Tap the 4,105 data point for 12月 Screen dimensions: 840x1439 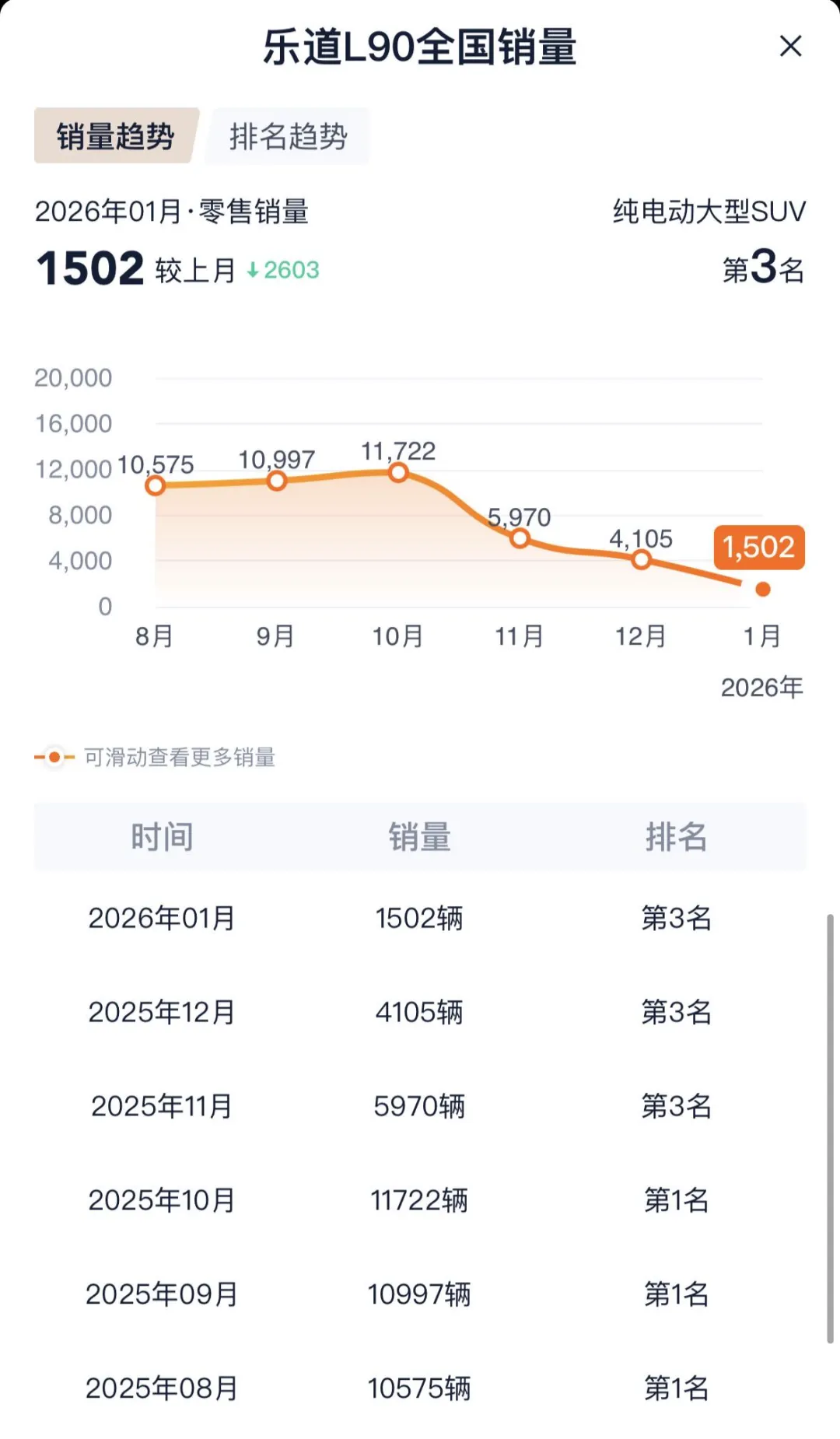(641, 559)
